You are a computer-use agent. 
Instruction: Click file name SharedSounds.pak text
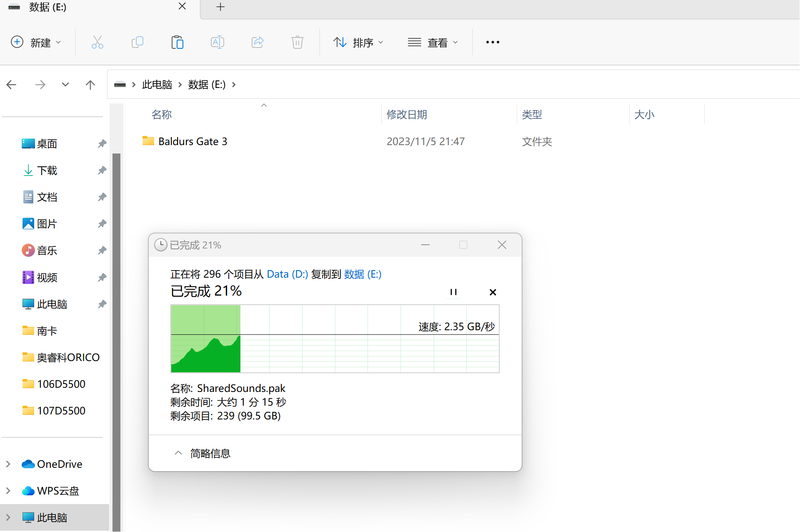click(241, 389)
